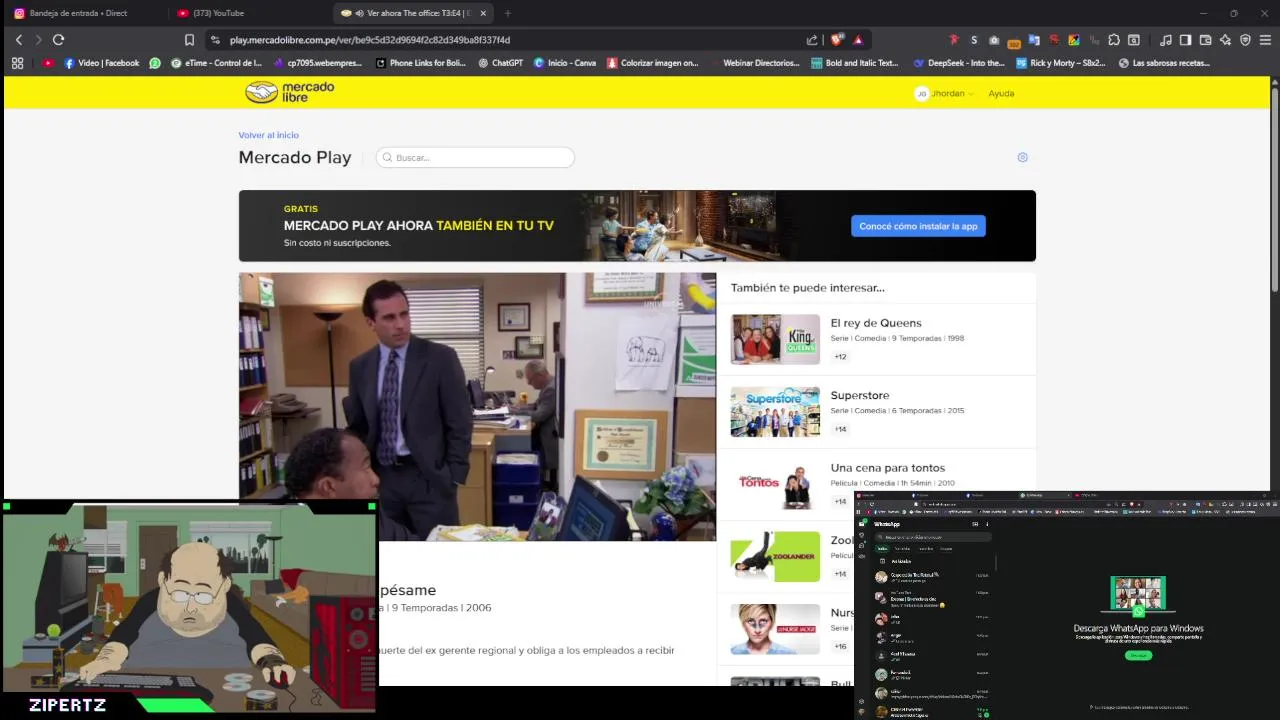
Task: Open DeepSeek - Into the... bookmark
Action: tap(958, 63)
